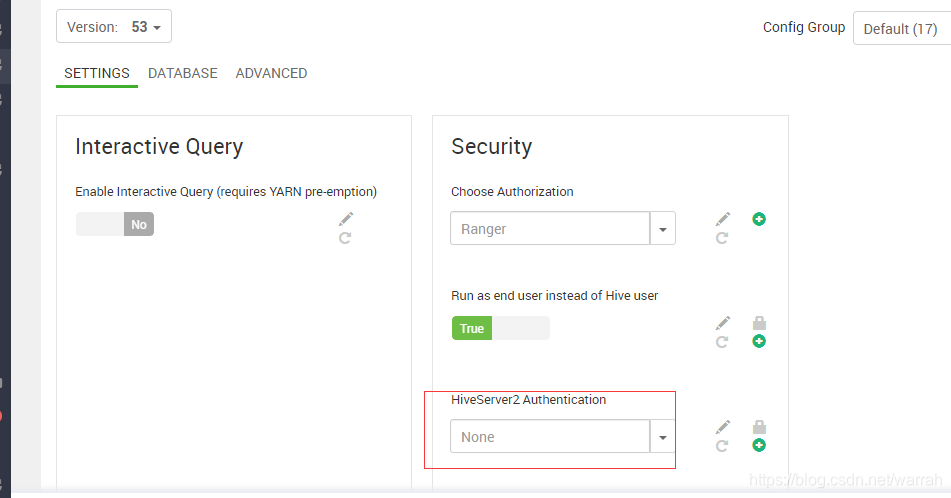
Task: Click the Interactive Query heading
Action: (x=159, y=147)
